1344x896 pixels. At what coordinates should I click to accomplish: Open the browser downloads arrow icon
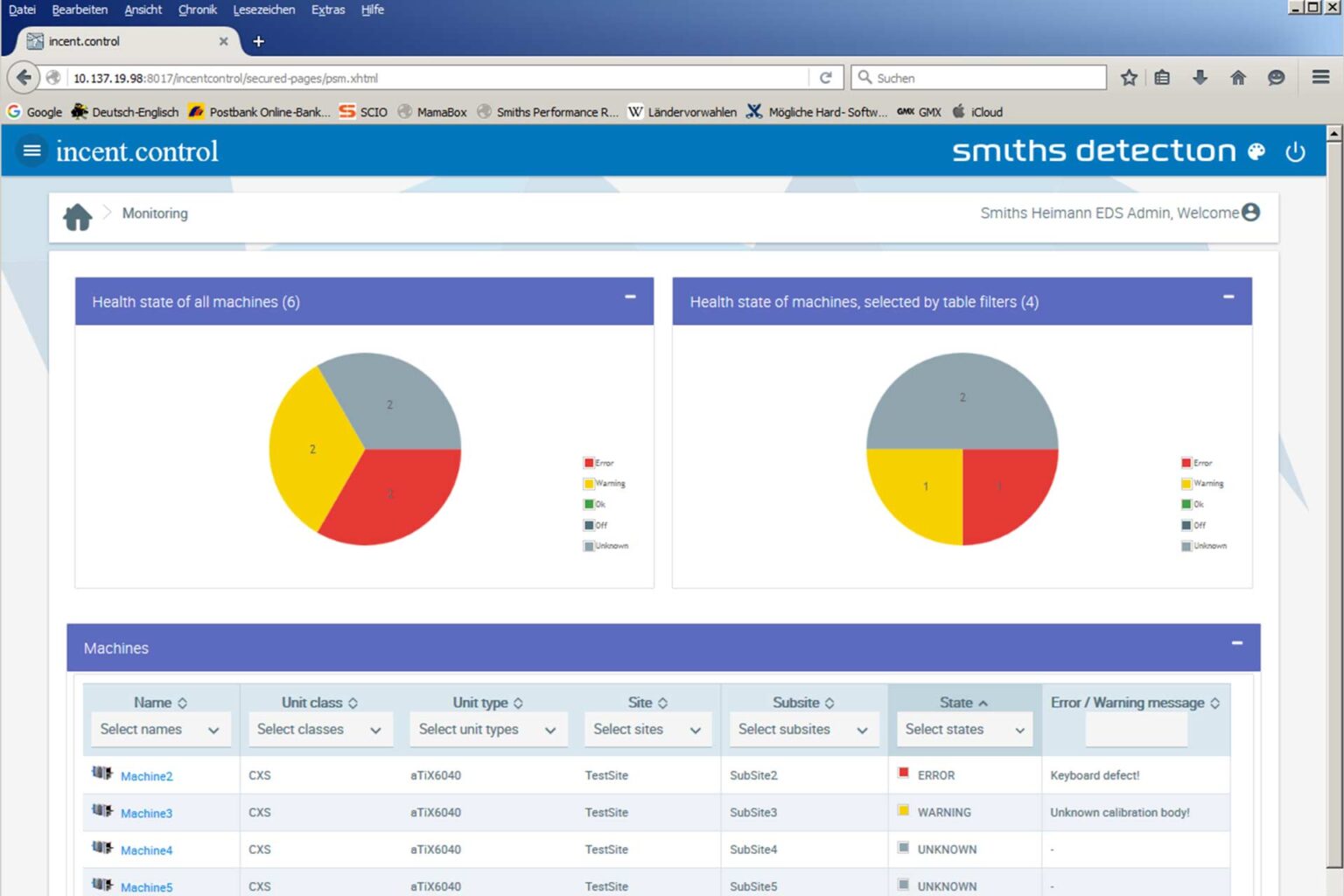[1200, 78]
